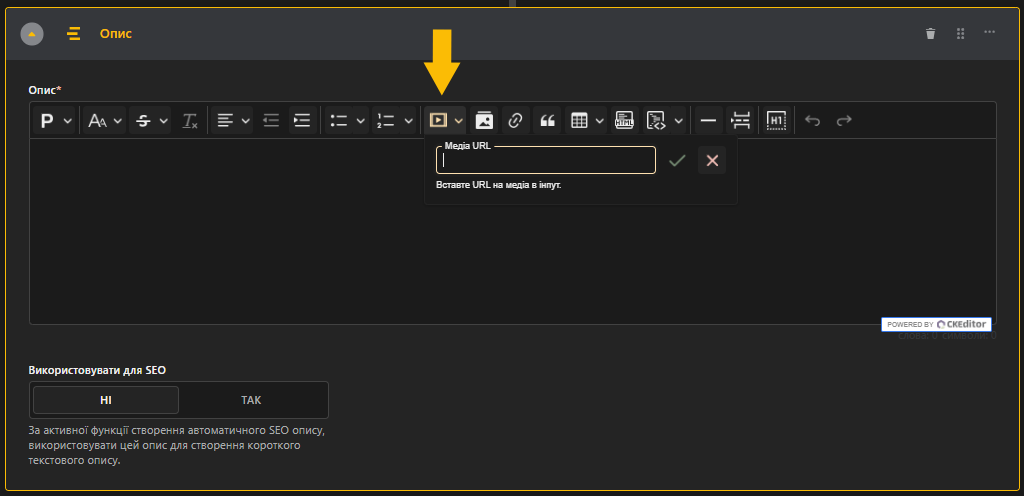Open the paragraph heading dropdown
Image resolution: width=1024 pixels, height=496 pixels.
click(x=54, y=120)
